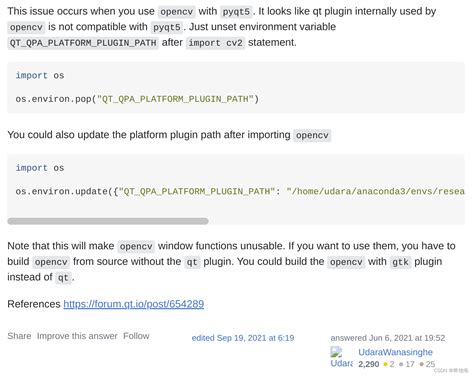Click the inline code 'gtk'

(400, 262)
